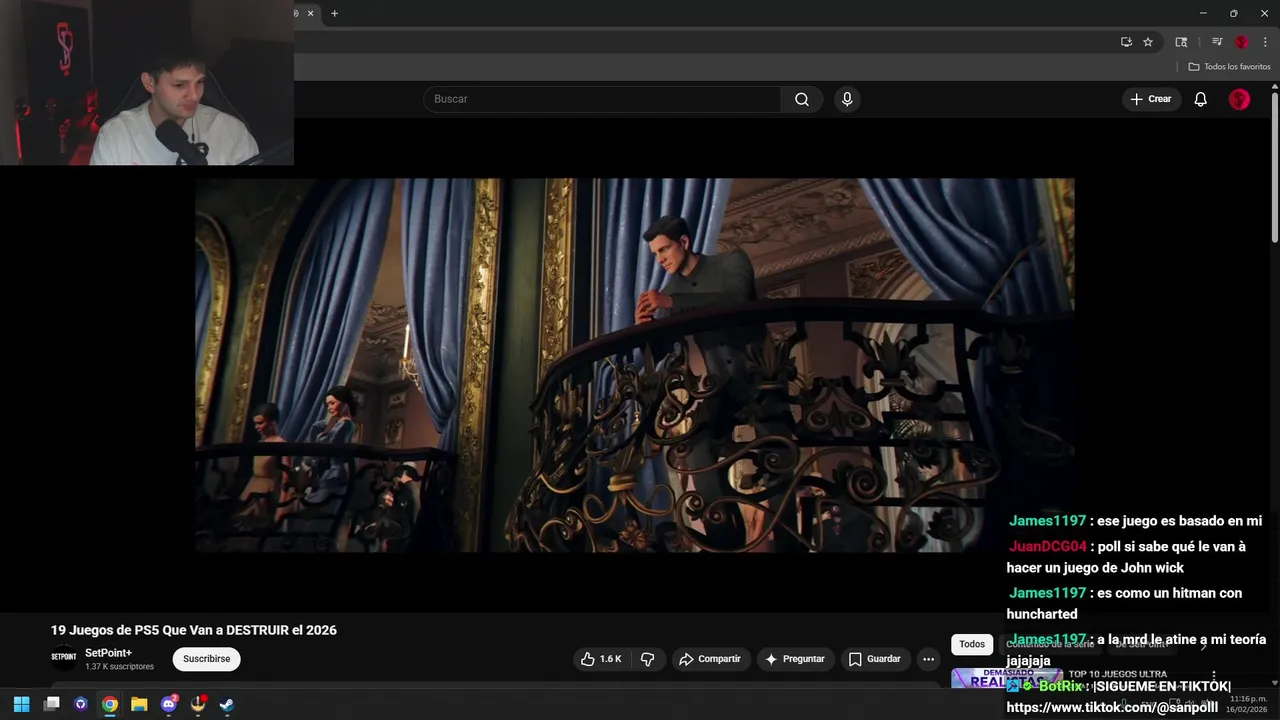
Task: Dislike the video with the thumbs-down button
Action: [647, 659]
